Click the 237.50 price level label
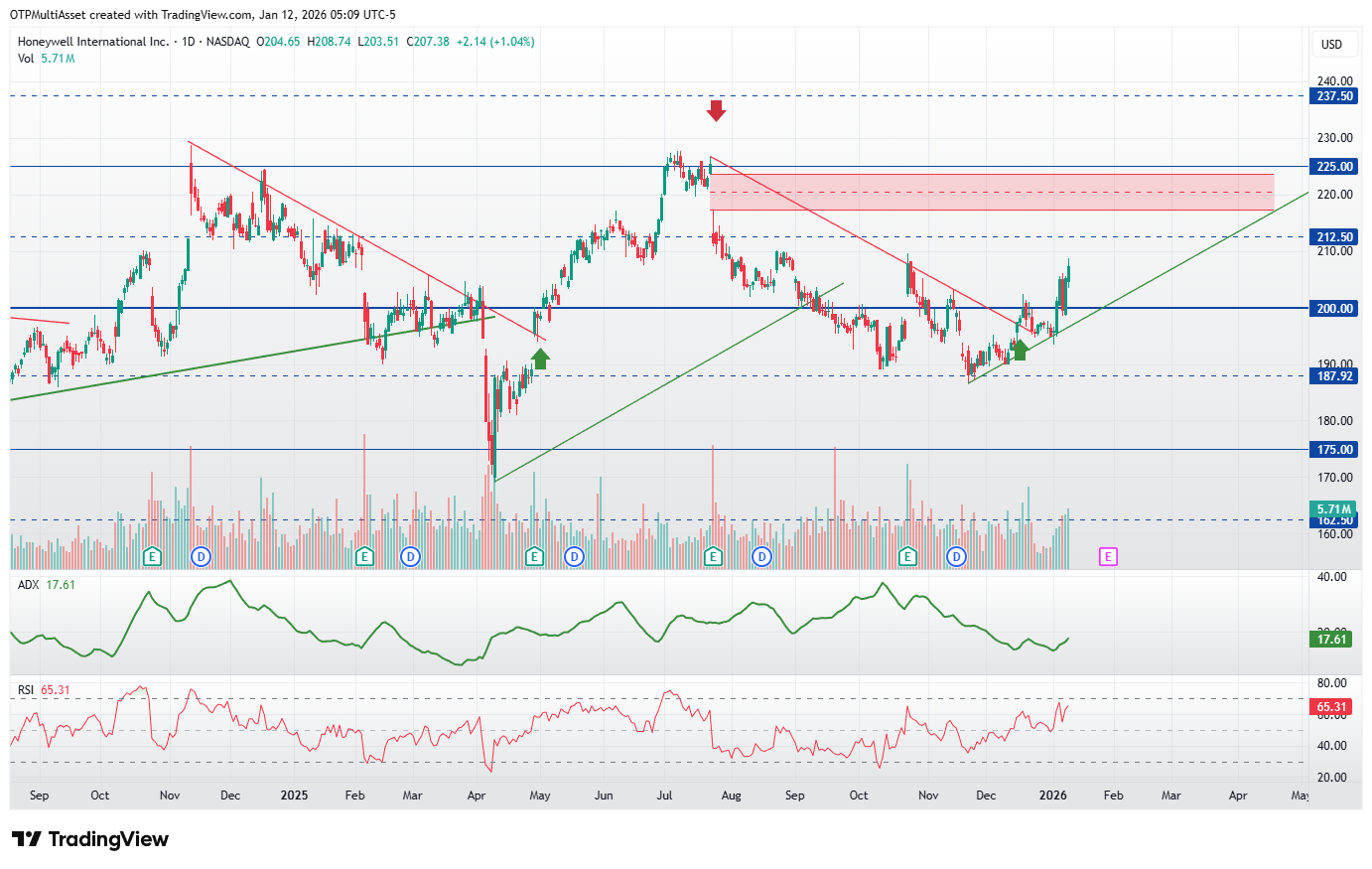Image resolution: width=1372 pixels, height=869 pixels. tap(1334, 96)
